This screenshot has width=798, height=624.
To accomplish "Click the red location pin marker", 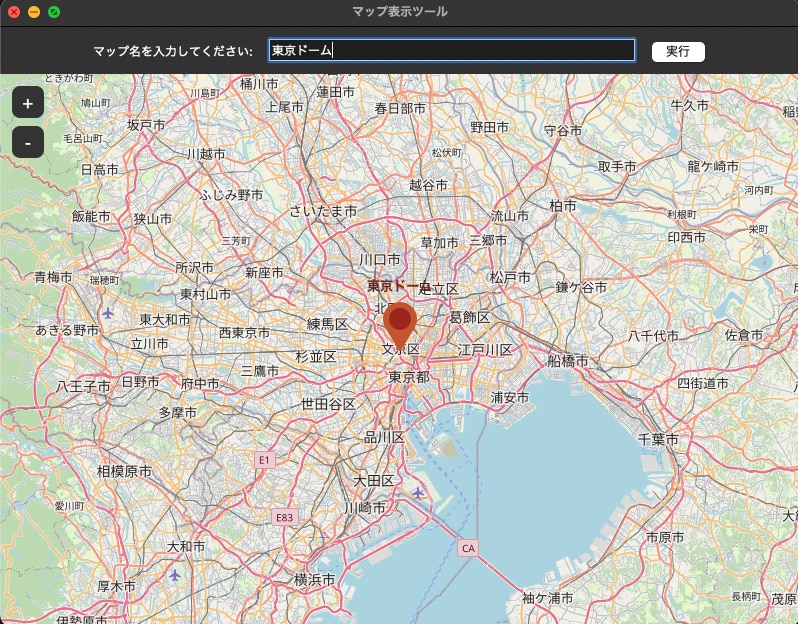I will click(x=400, y=327).
